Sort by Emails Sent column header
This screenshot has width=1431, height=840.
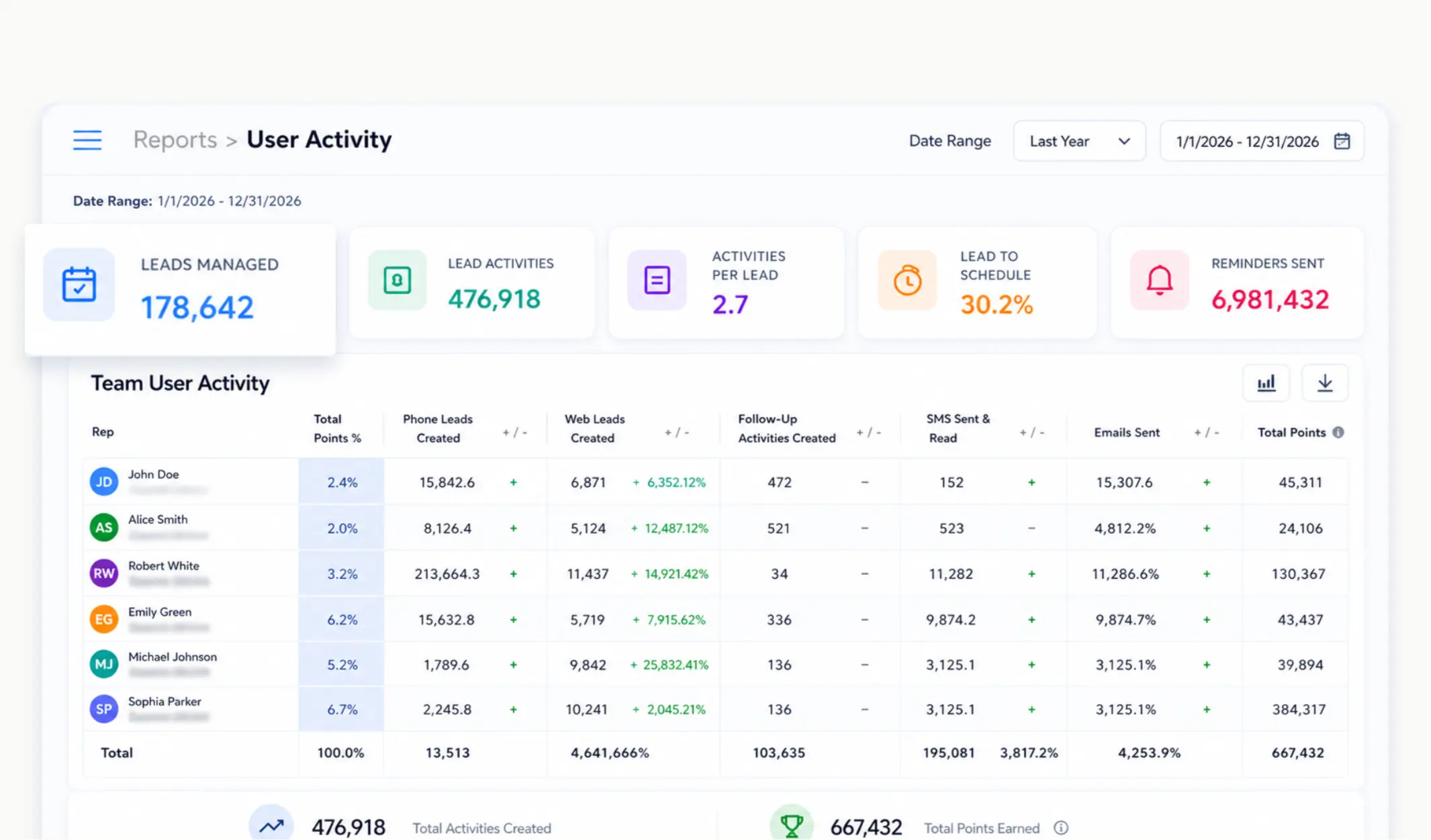tap(1127, 432)
